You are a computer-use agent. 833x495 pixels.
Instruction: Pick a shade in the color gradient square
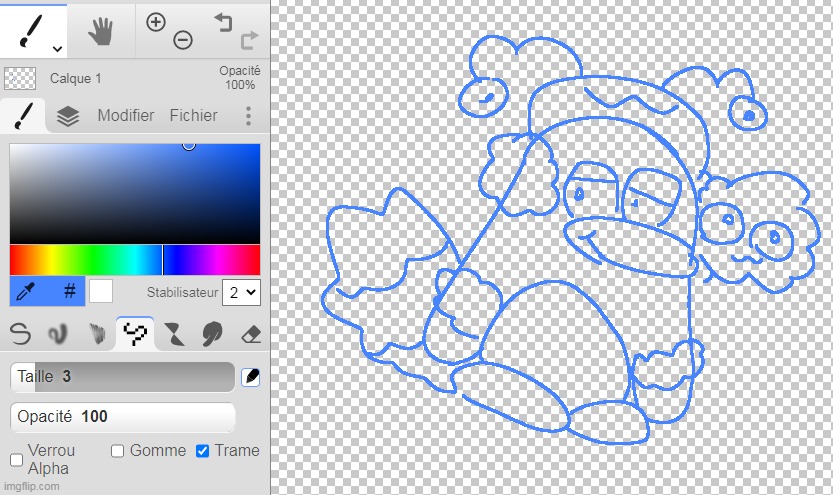(x=135, y=194)
